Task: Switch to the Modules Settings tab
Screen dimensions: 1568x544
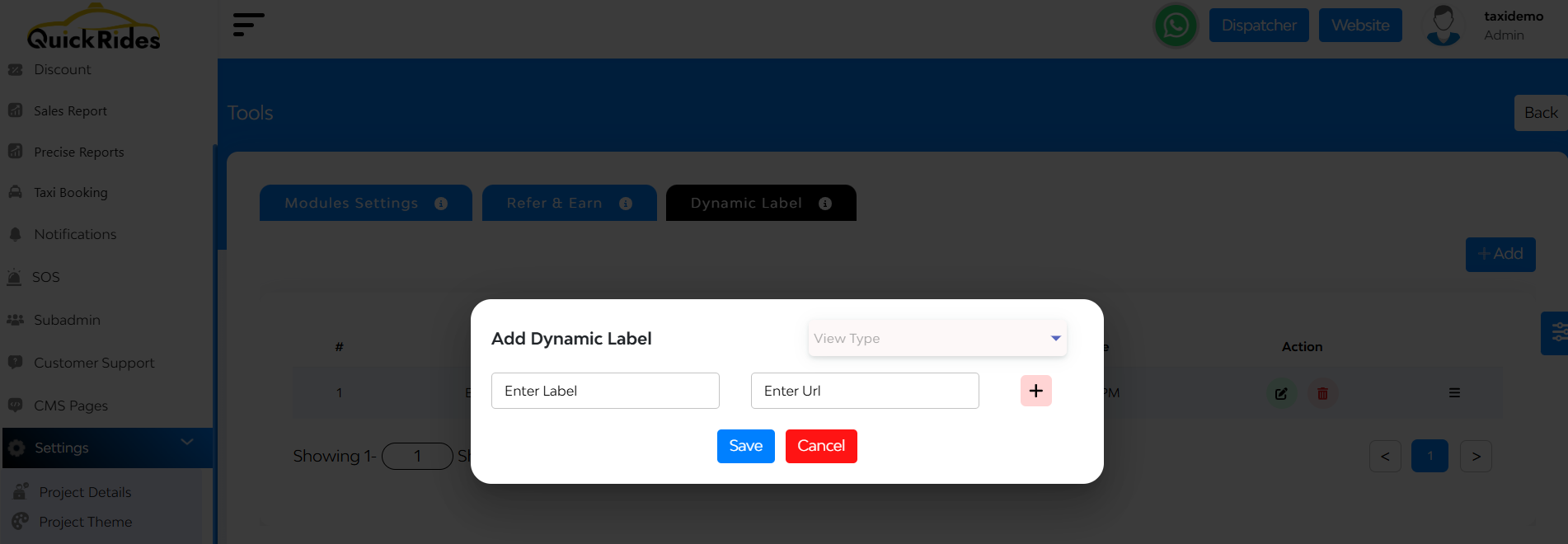Action: tap(352, 204)
